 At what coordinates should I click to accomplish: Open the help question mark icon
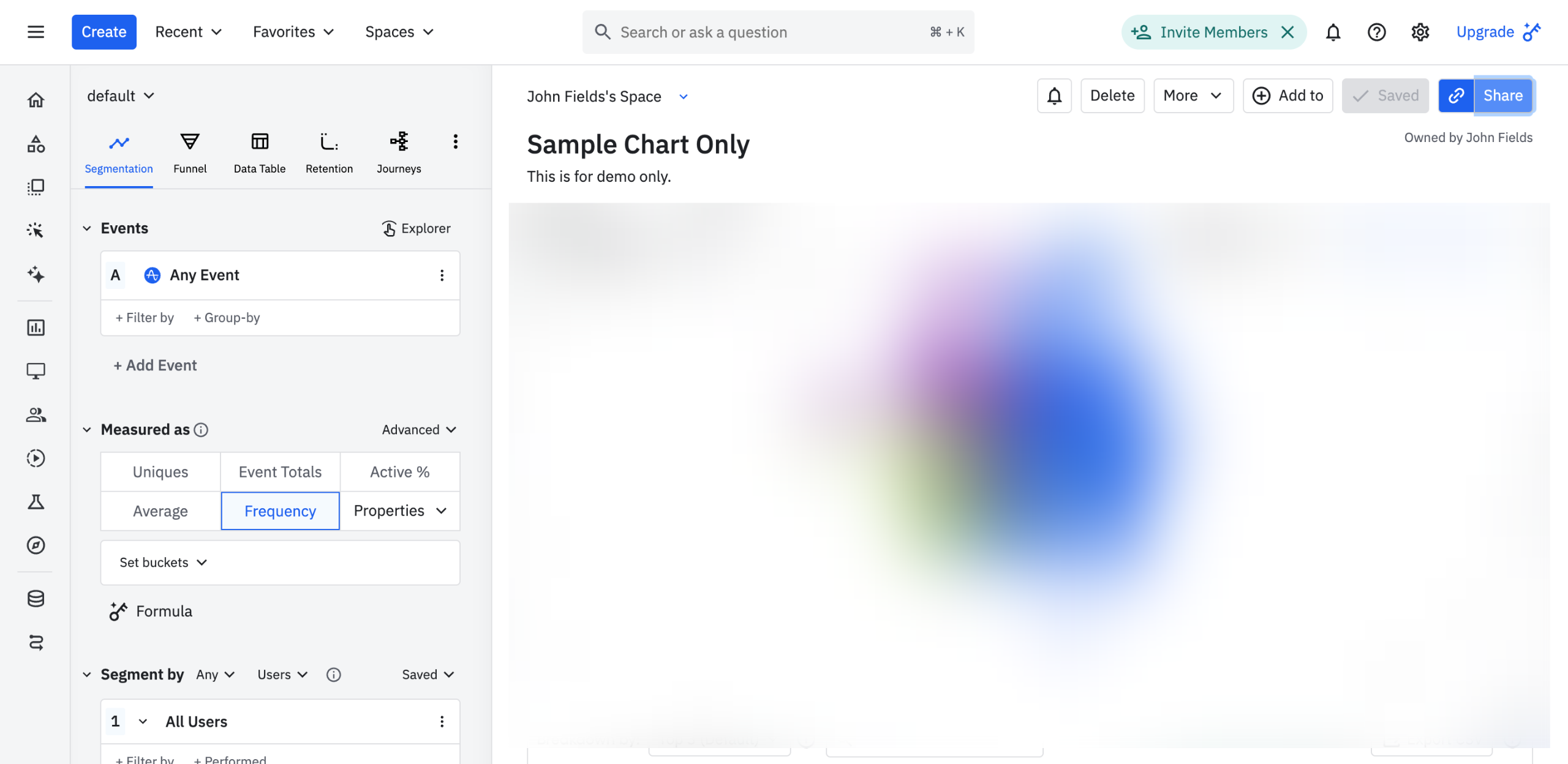(x=1376, y=32)
